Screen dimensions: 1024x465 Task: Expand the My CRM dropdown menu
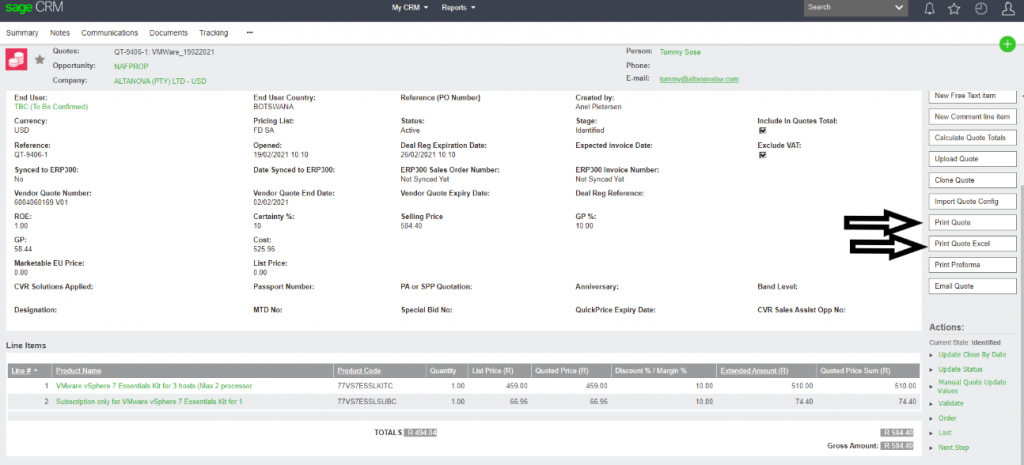[x=410, y=8]
